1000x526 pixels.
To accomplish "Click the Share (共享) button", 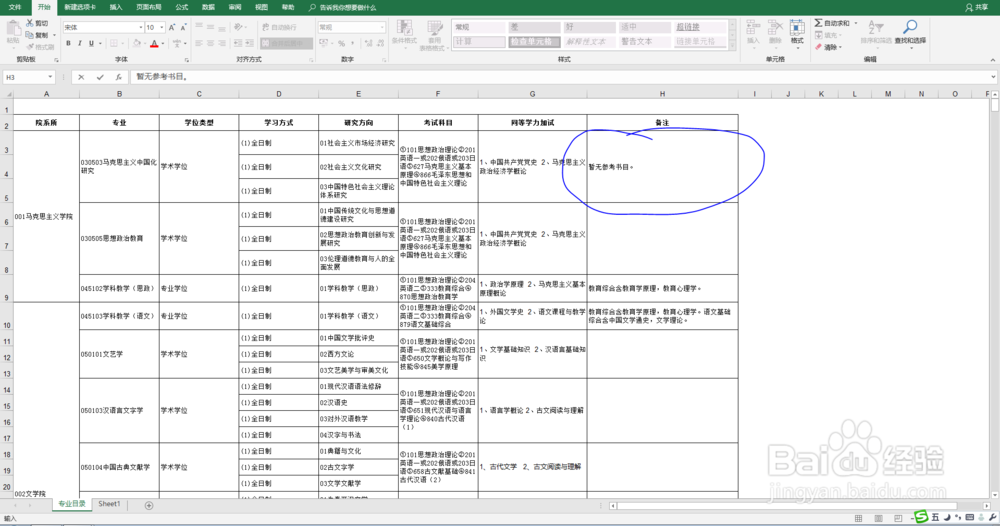I will (976, 7).
